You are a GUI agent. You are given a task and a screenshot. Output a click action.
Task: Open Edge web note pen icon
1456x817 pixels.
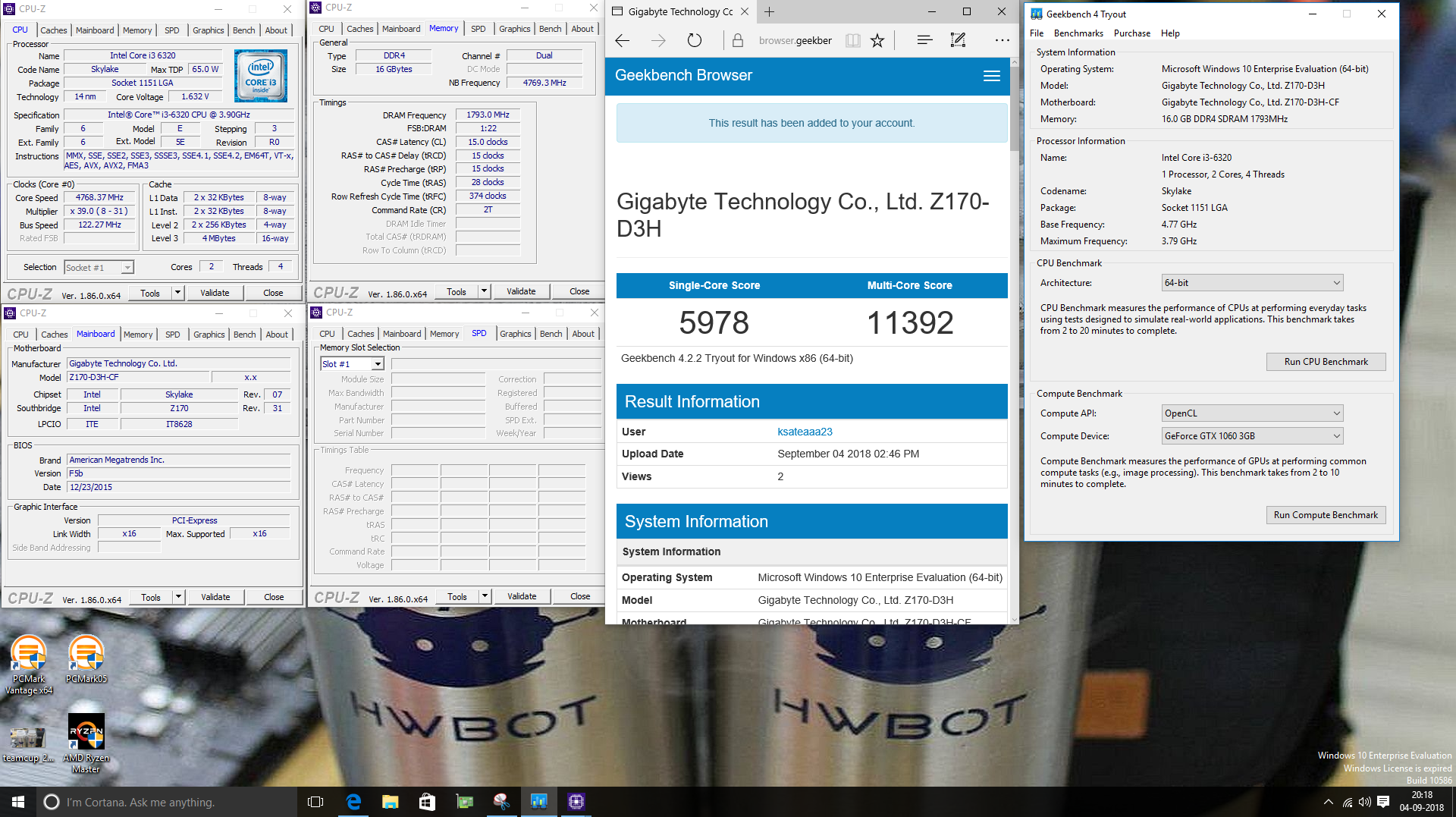coord(959,41)
